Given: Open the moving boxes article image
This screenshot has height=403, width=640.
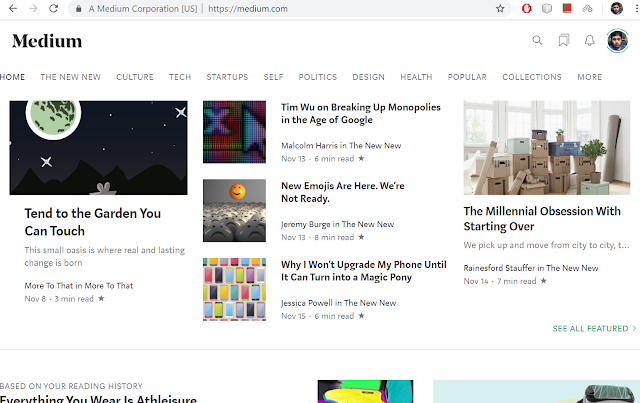Looking at the screenshot, I should pyautogui.click(x=547, y=148).
